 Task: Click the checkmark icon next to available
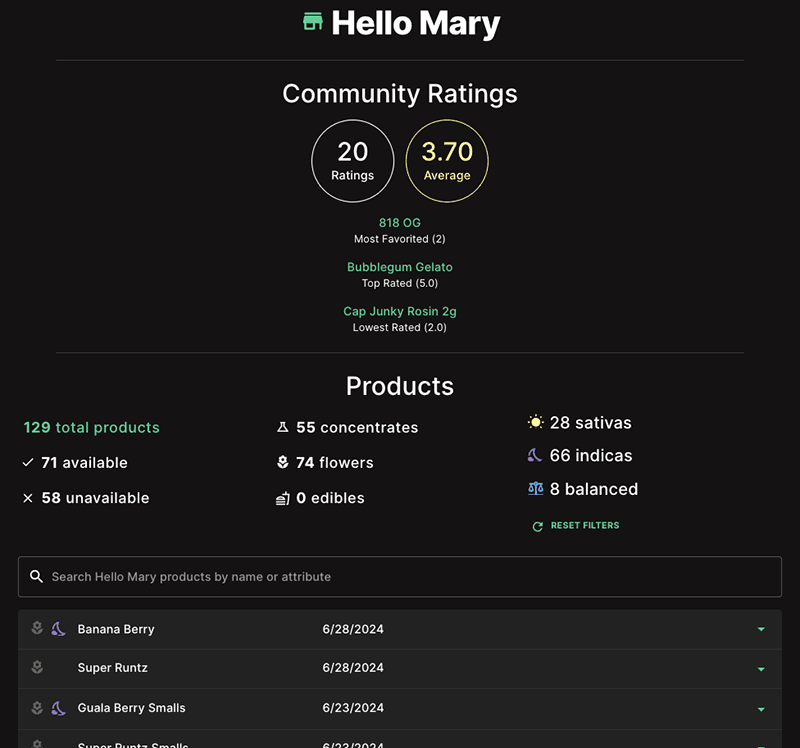tap(28, 462)
